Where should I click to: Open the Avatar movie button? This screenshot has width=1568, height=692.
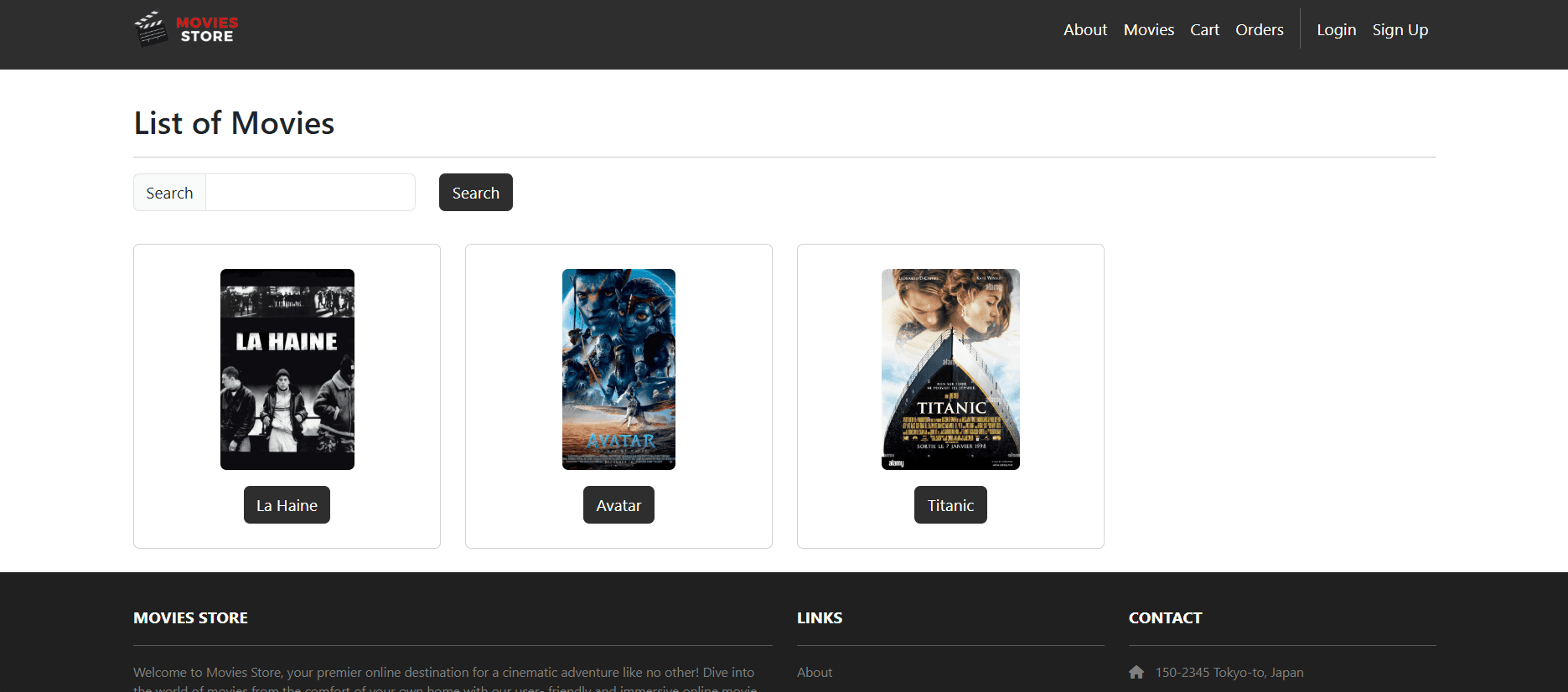click(x=618, y=505)
